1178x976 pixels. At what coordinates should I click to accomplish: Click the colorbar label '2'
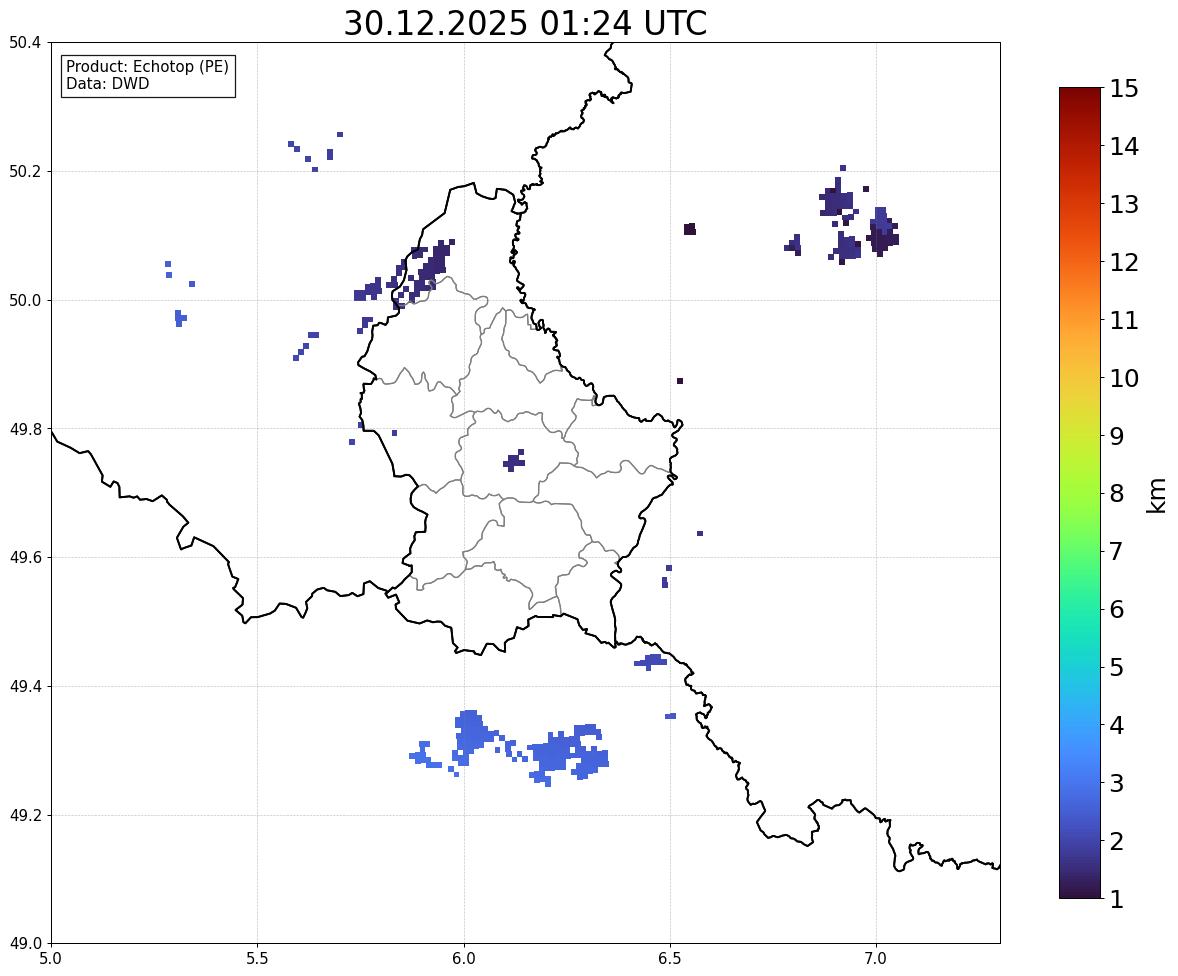(1117, 841)
